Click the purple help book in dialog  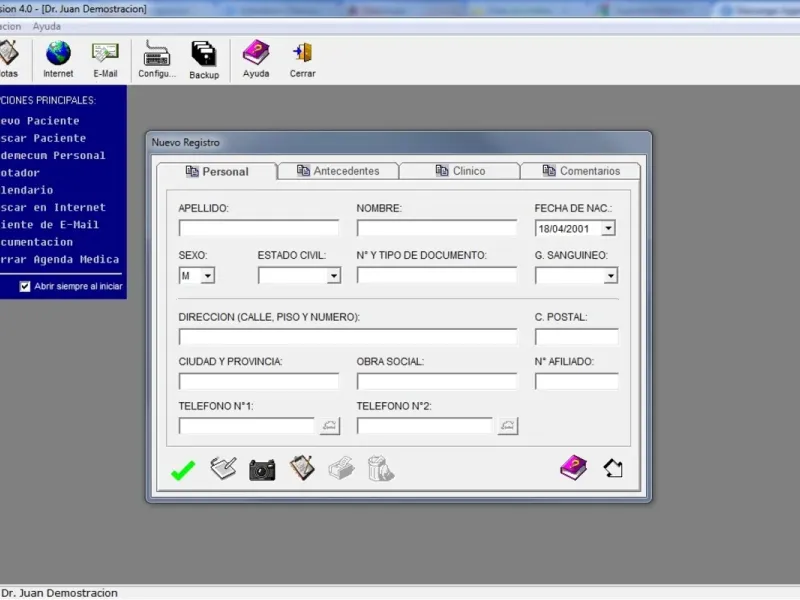[573, 468]
